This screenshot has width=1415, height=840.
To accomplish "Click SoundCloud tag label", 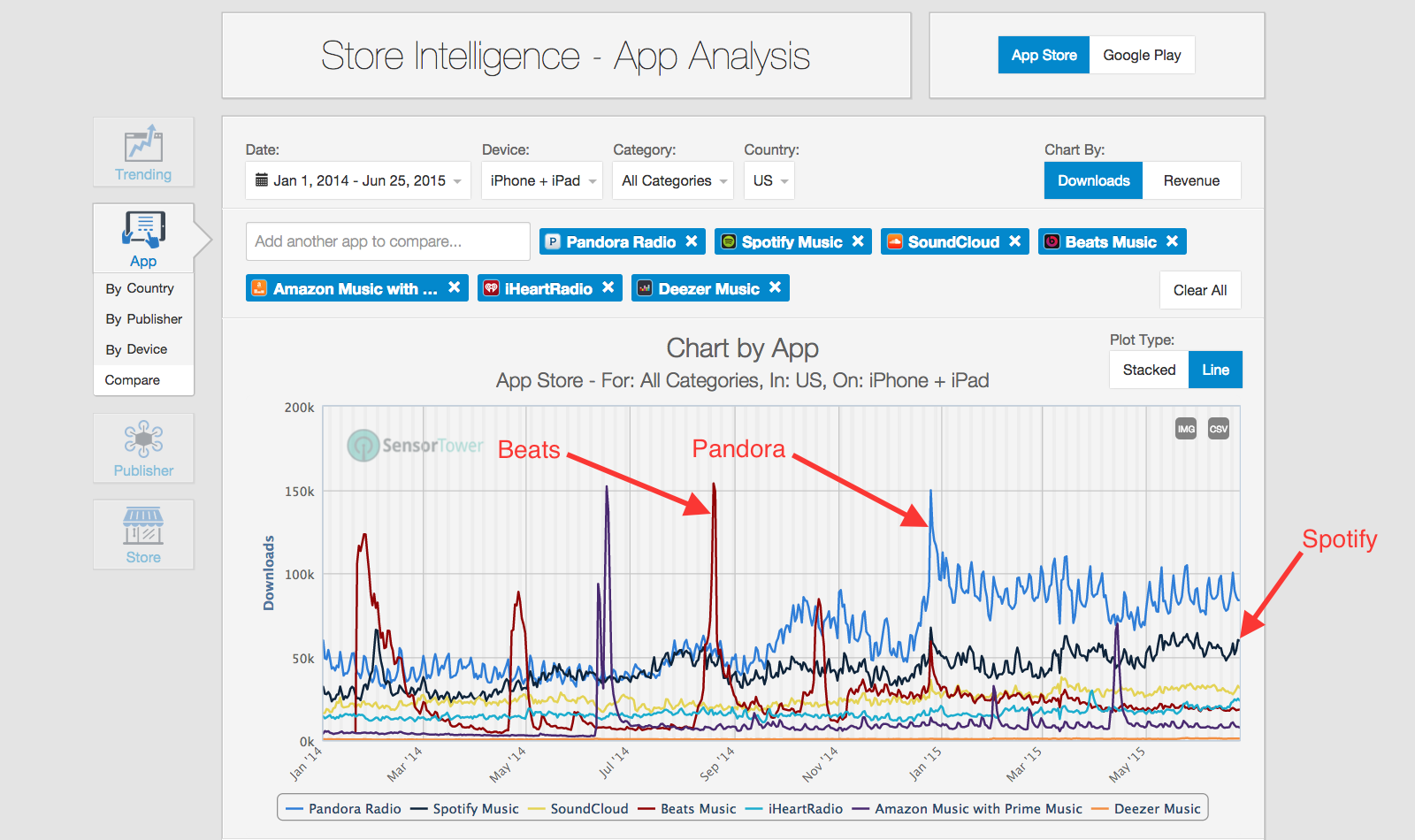I will 953,241.
